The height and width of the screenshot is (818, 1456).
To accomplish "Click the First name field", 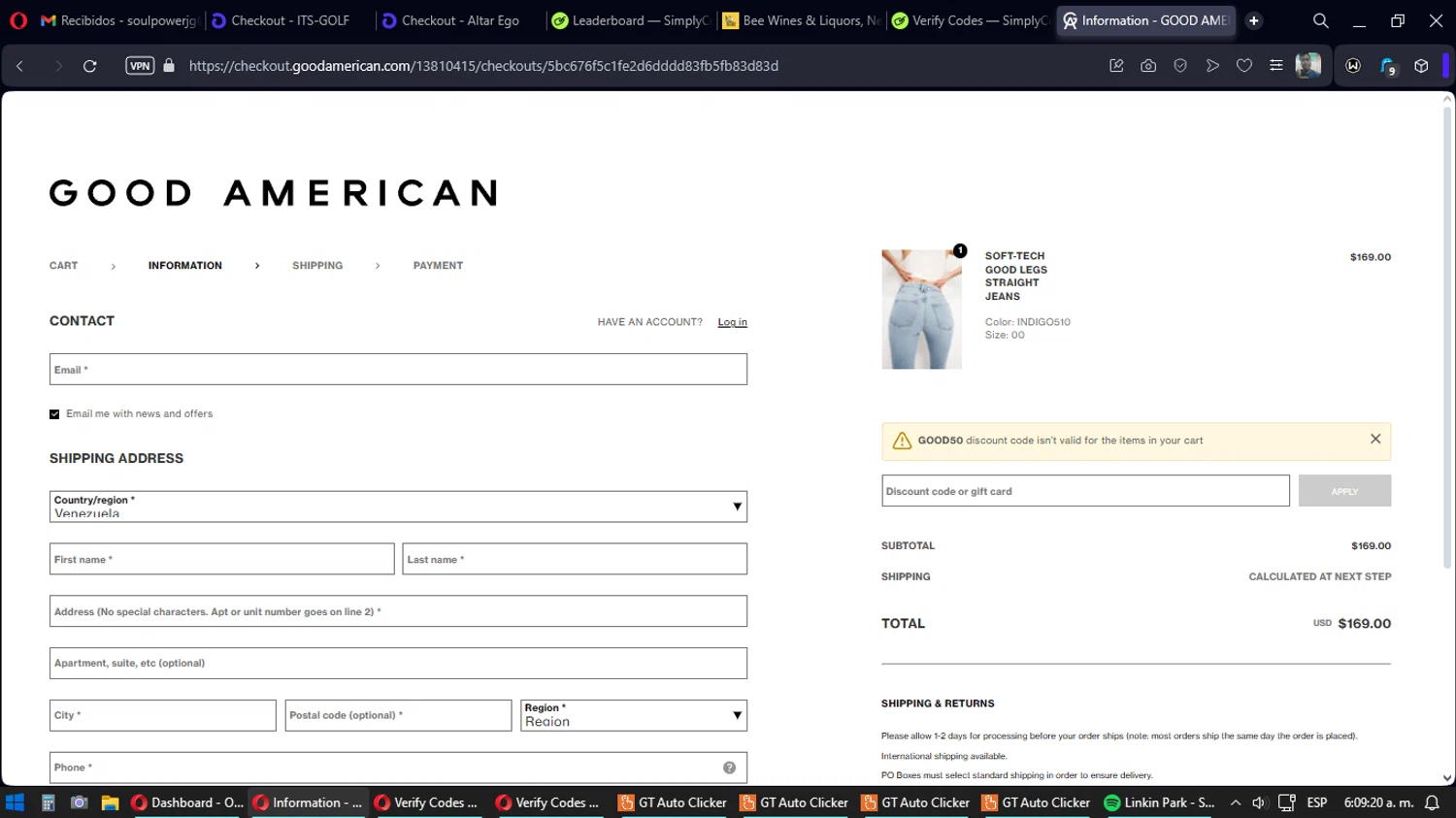I will 222,559.
